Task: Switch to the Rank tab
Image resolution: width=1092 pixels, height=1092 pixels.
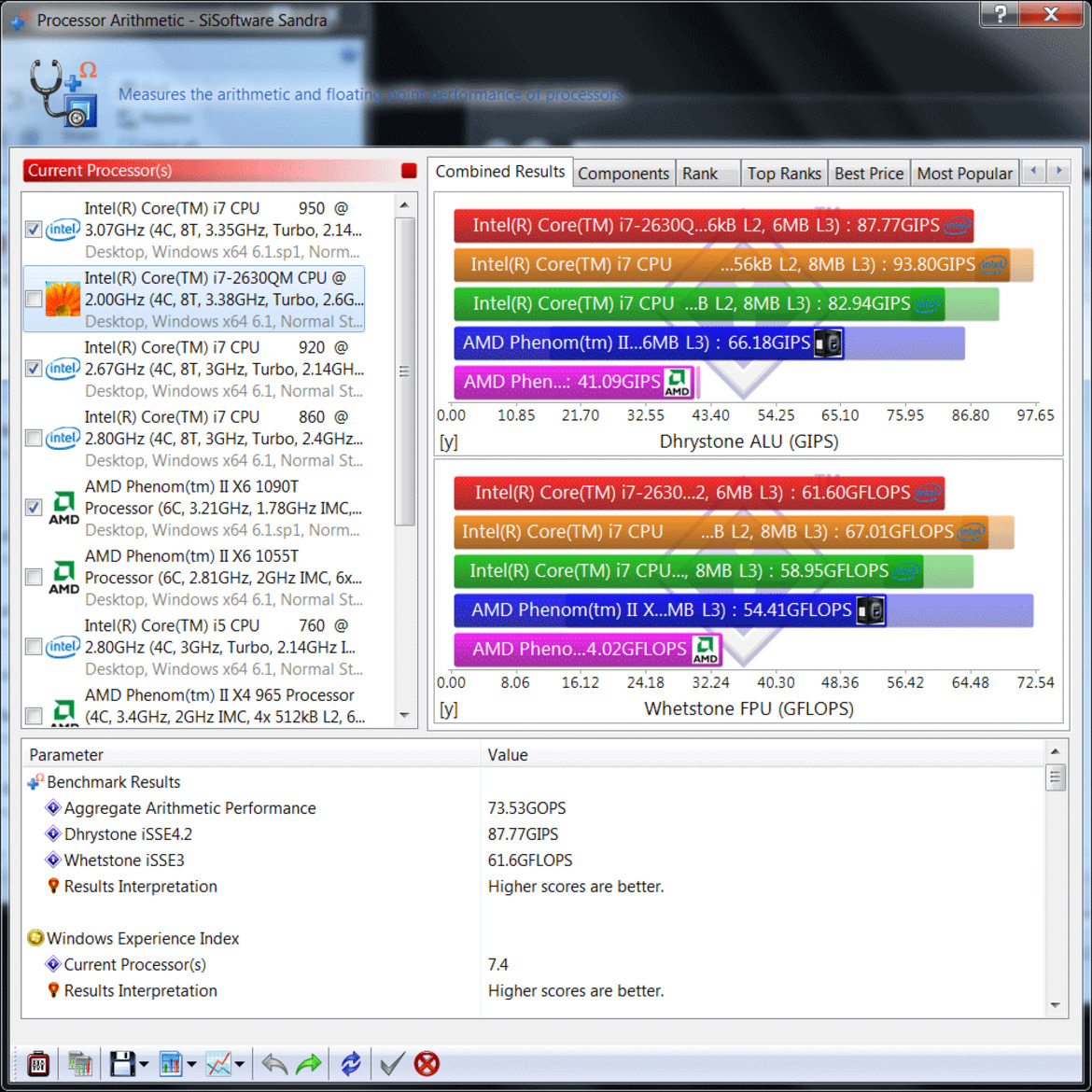Action: [x=707, y=174]
